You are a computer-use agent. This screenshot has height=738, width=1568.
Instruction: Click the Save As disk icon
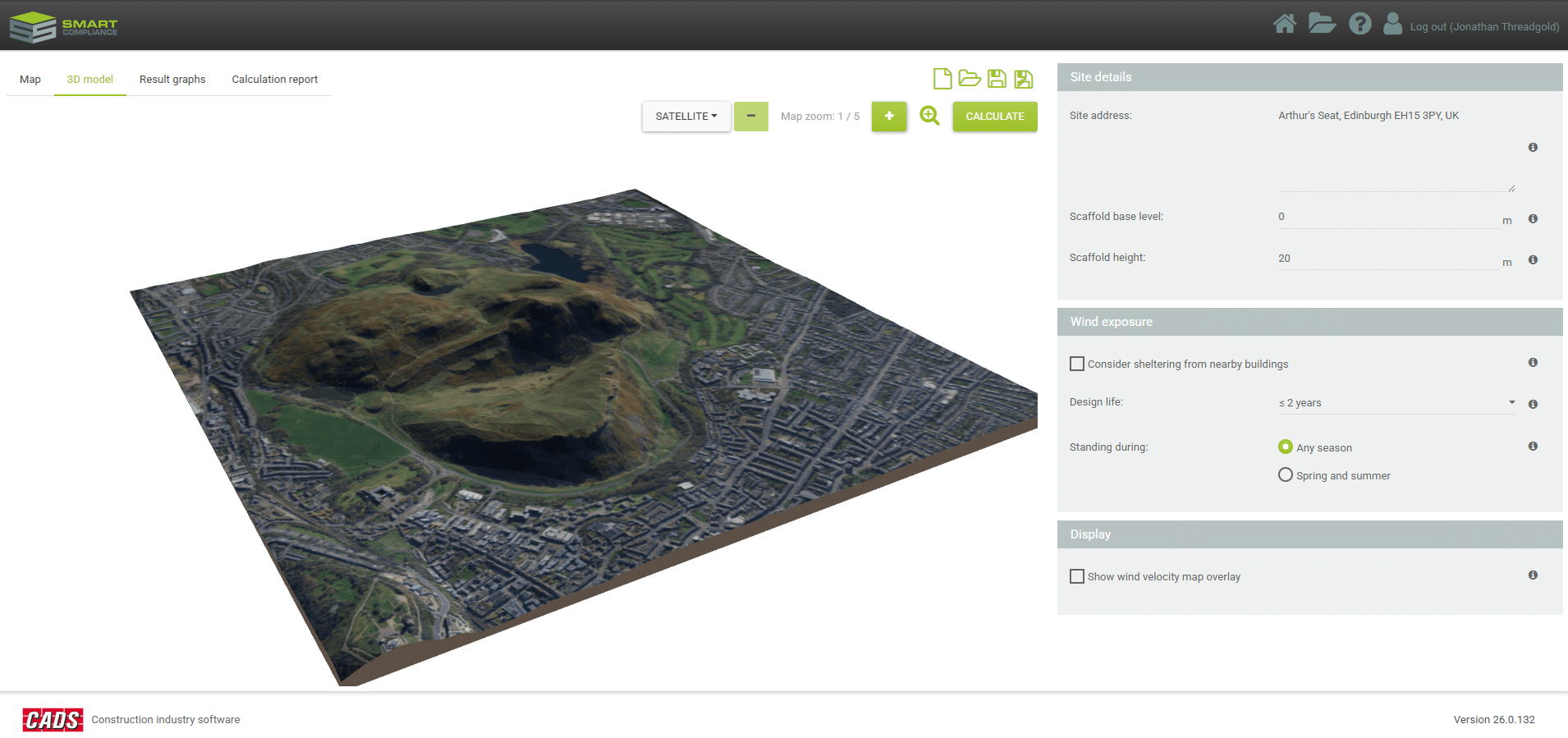(x=1024, y=79)
